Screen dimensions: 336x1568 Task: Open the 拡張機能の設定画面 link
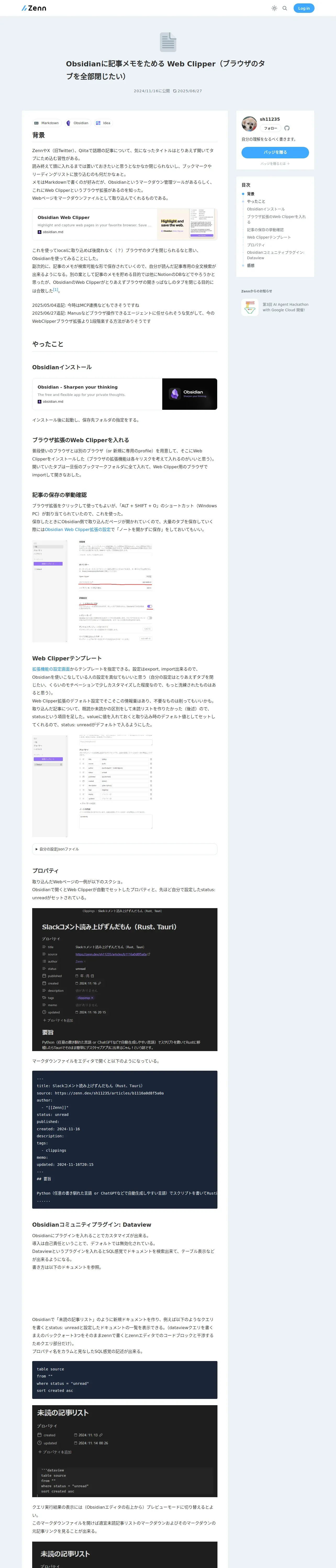[x=51, y=669]
